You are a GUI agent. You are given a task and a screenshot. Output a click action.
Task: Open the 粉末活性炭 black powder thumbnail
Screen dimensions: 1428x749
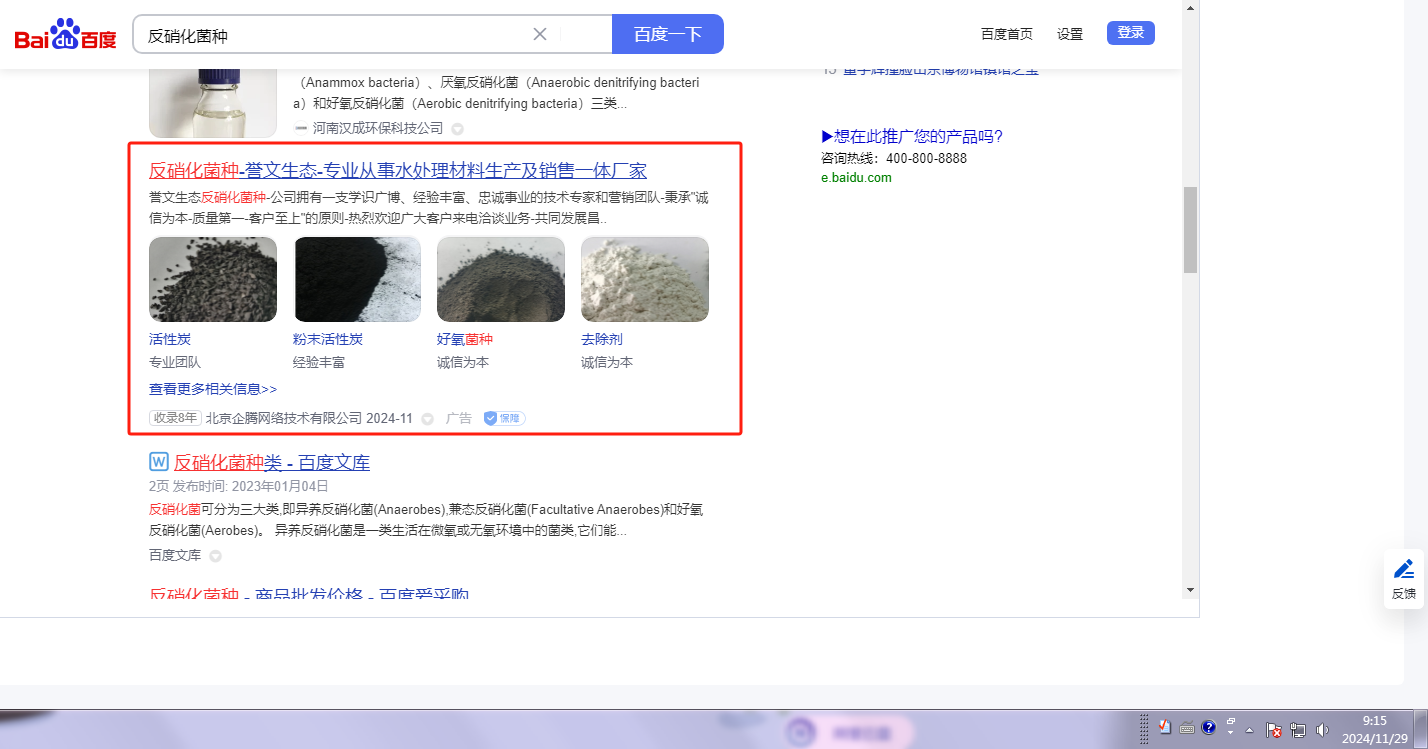tap(357, 279)
